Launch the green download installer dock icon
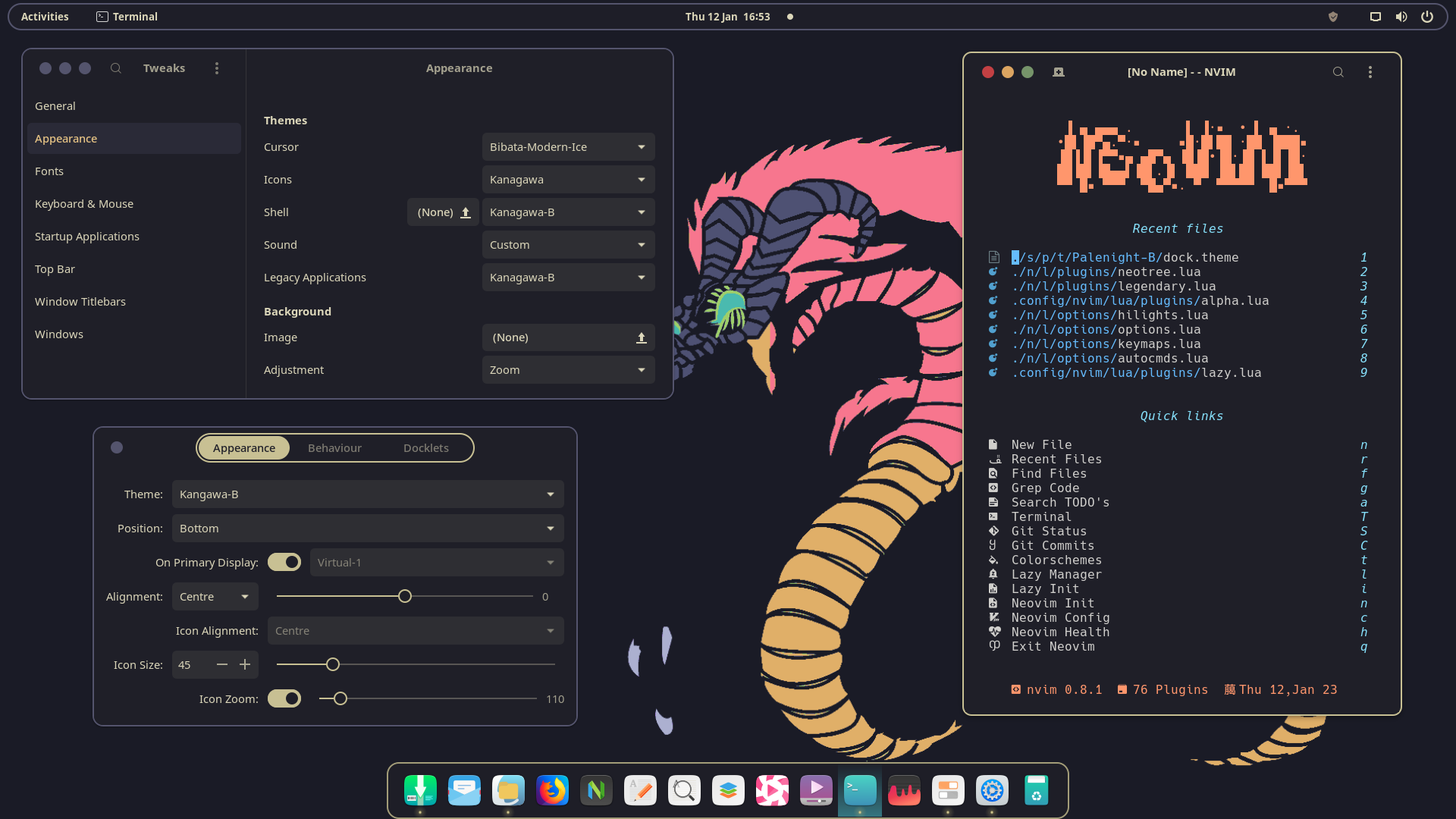The image size is (1456, 819). coord(420,790)
